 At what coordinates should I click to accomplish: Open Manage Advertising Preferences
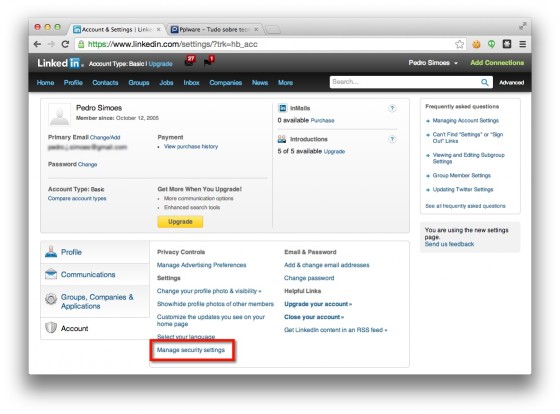coord(201,265)
